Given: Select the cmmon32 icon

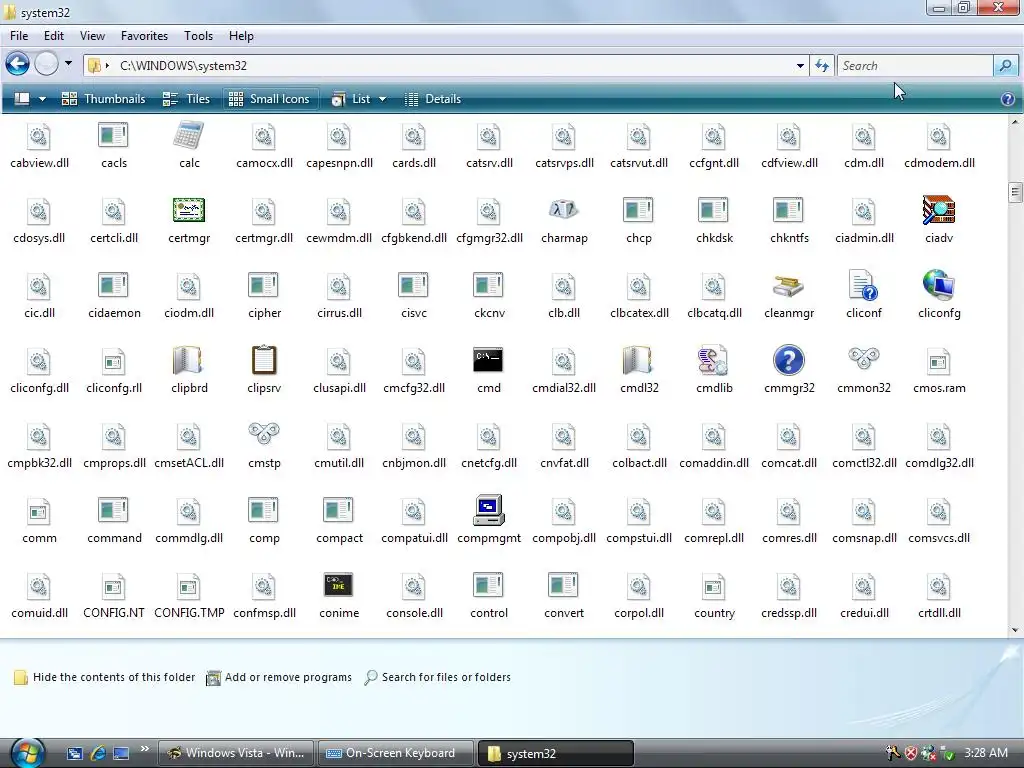Looking at the screenshot, I should point(863,358).
